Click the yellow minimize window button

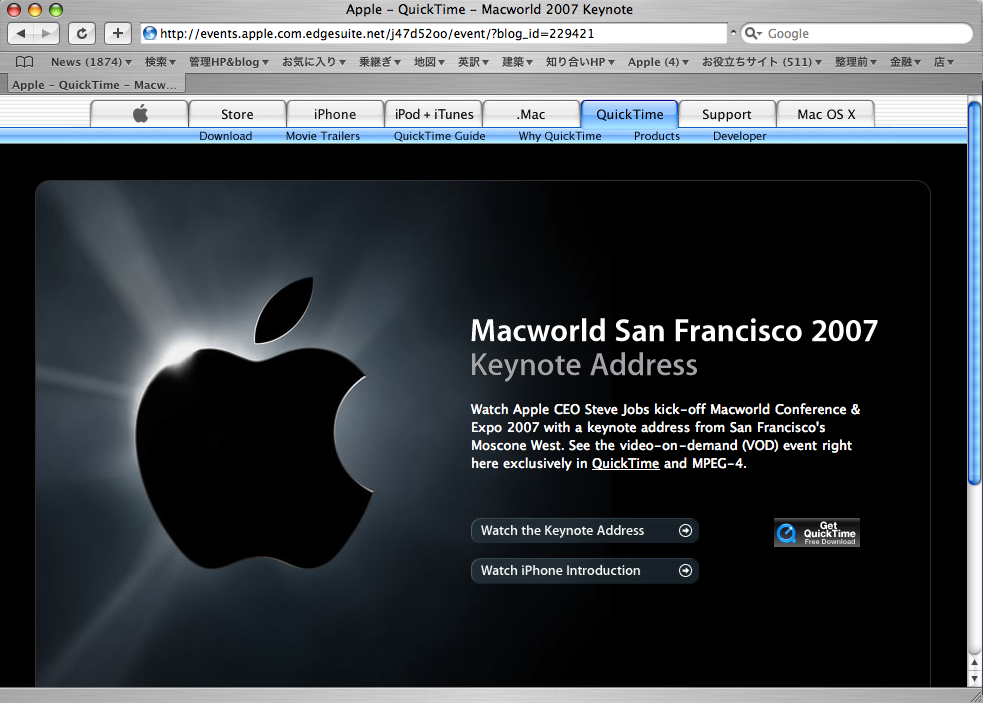tap(35, 9)
